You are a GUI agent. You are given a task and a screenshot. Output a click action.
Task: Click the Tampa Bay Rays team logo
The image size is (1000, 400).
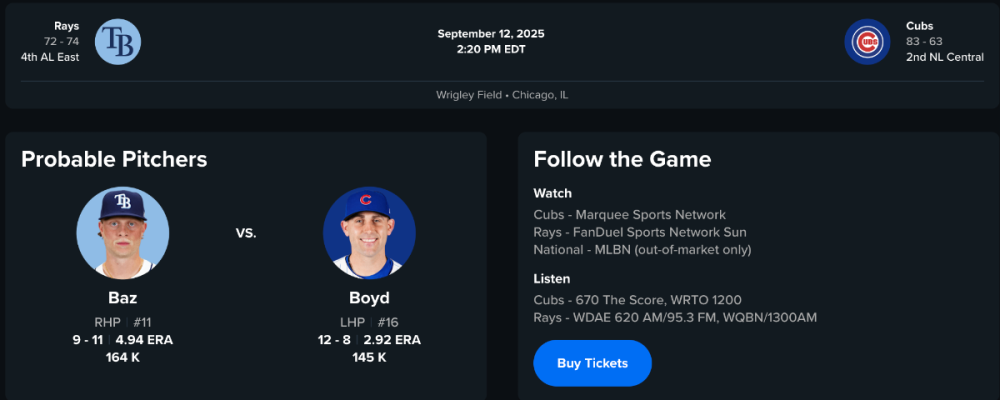click(118, 42)
